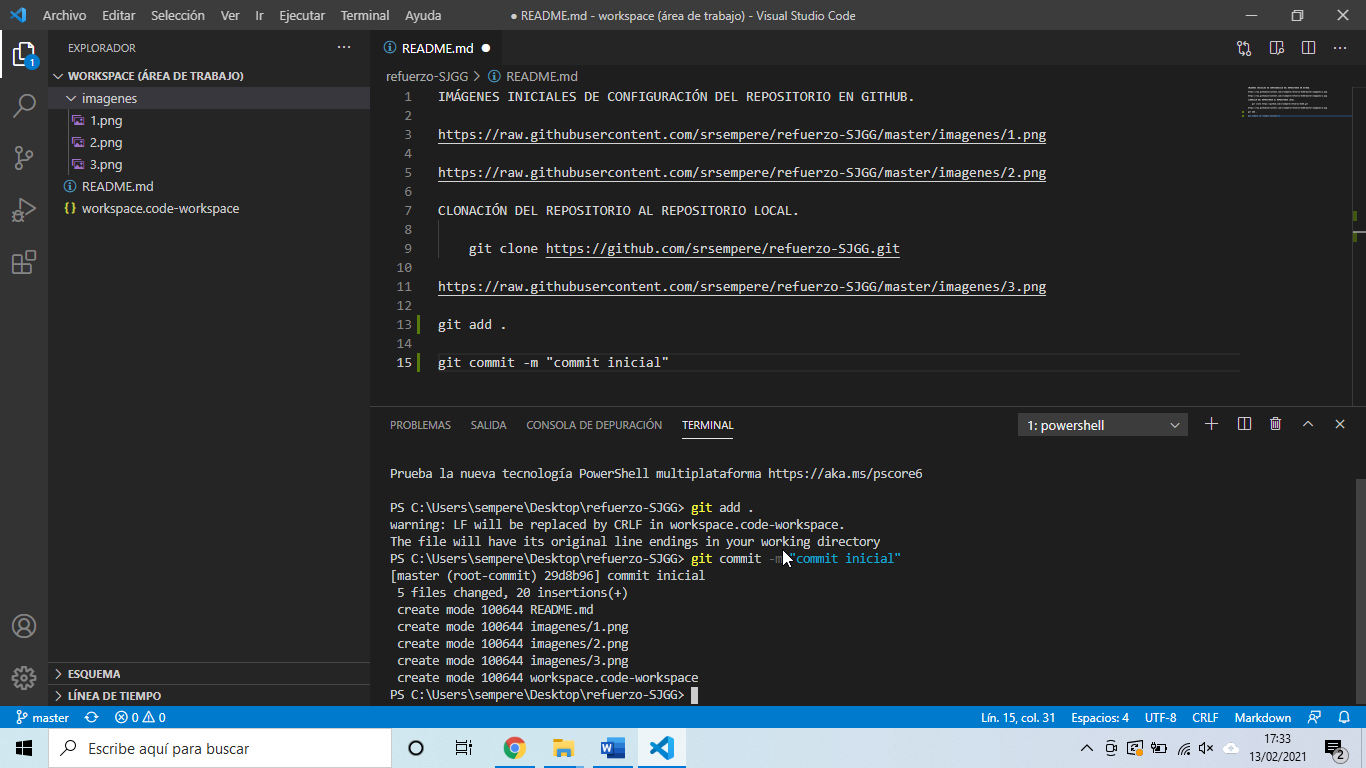Image resolution: width=1366 pixels, height=768 pixels.
Task: Open editor More Actions ellipsis
Action: 1340,48
